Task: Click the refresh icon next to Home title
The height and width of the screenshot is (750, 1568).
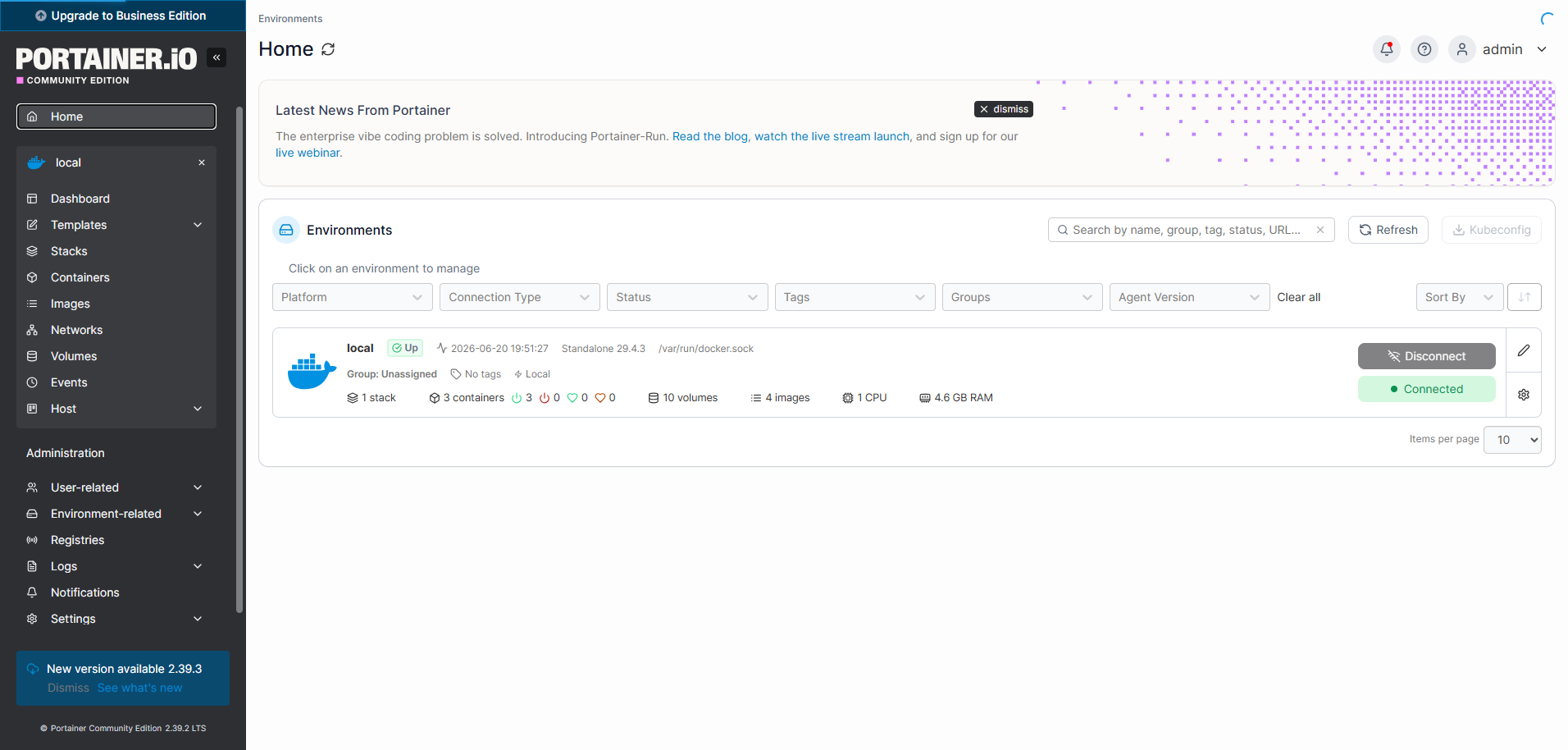Action: click(328, 49)
